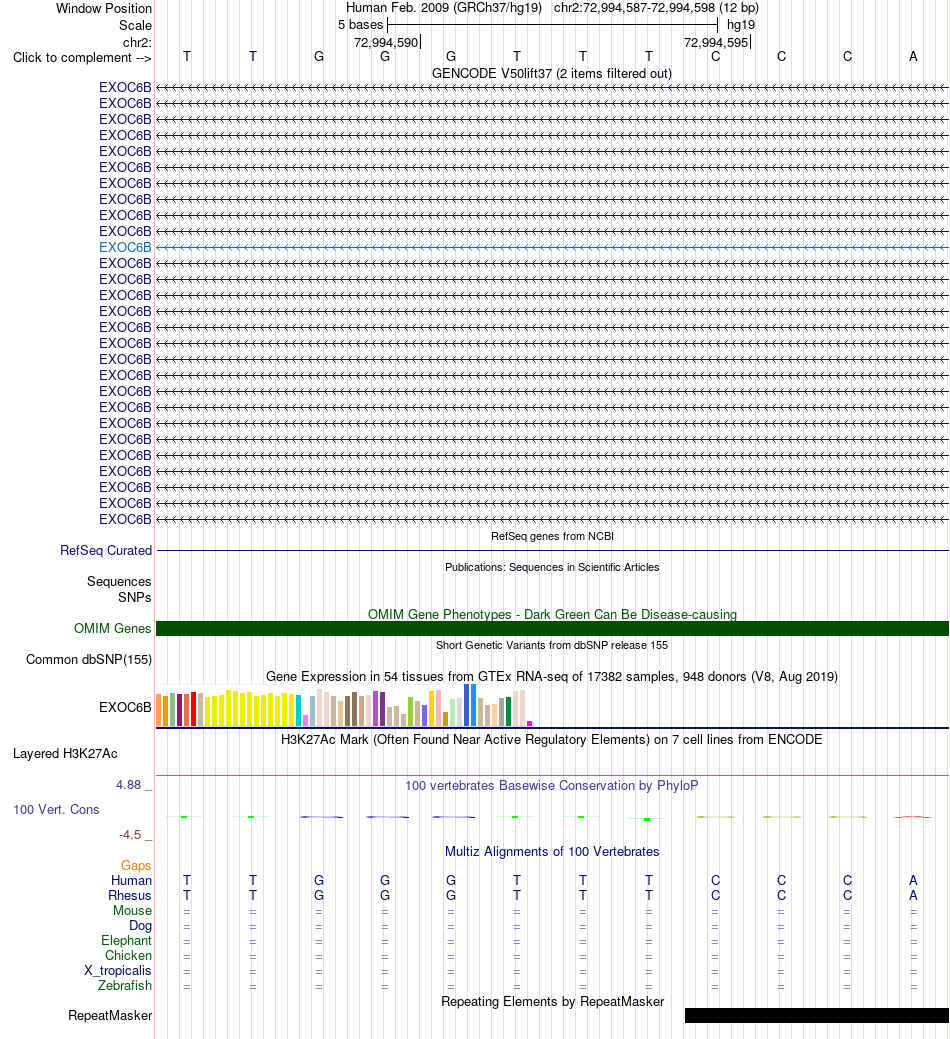Click the -4.5 lower PhyloP scale value
This screenshot has height=1039, width=950.
130,835
